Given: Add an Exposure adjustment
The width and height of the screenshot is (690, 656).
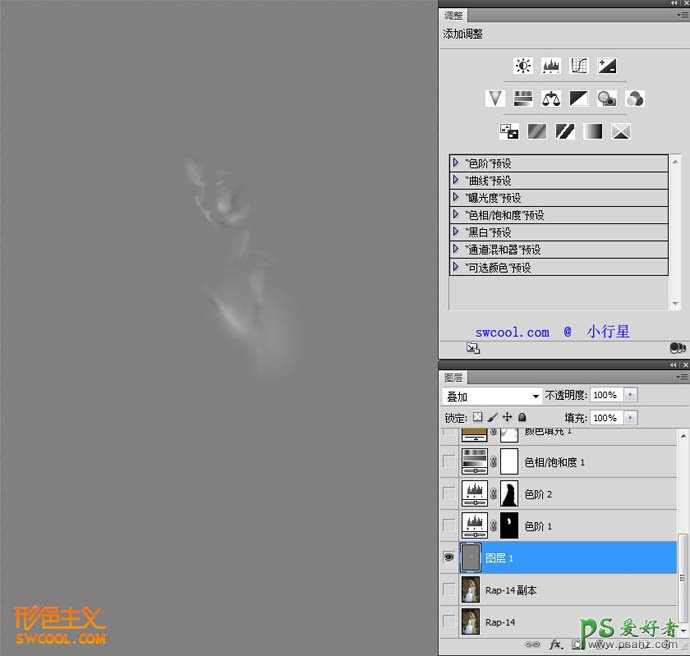Looking at the screenshot, I should click(x=607, y=66).
